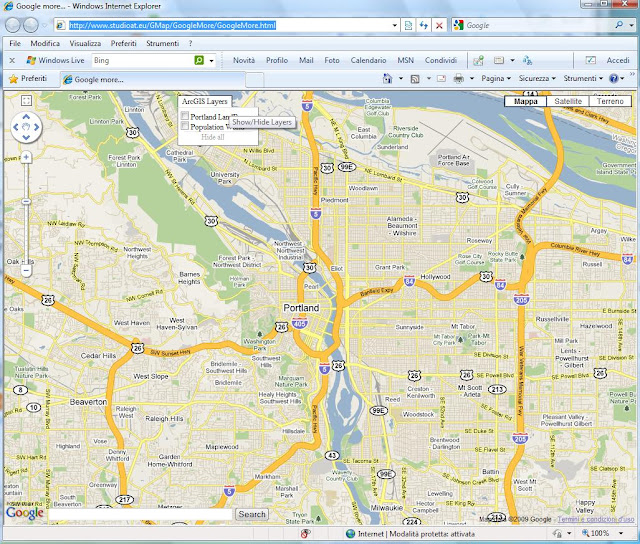Click the Windows Live share icon with green plus

coord(478,60)
